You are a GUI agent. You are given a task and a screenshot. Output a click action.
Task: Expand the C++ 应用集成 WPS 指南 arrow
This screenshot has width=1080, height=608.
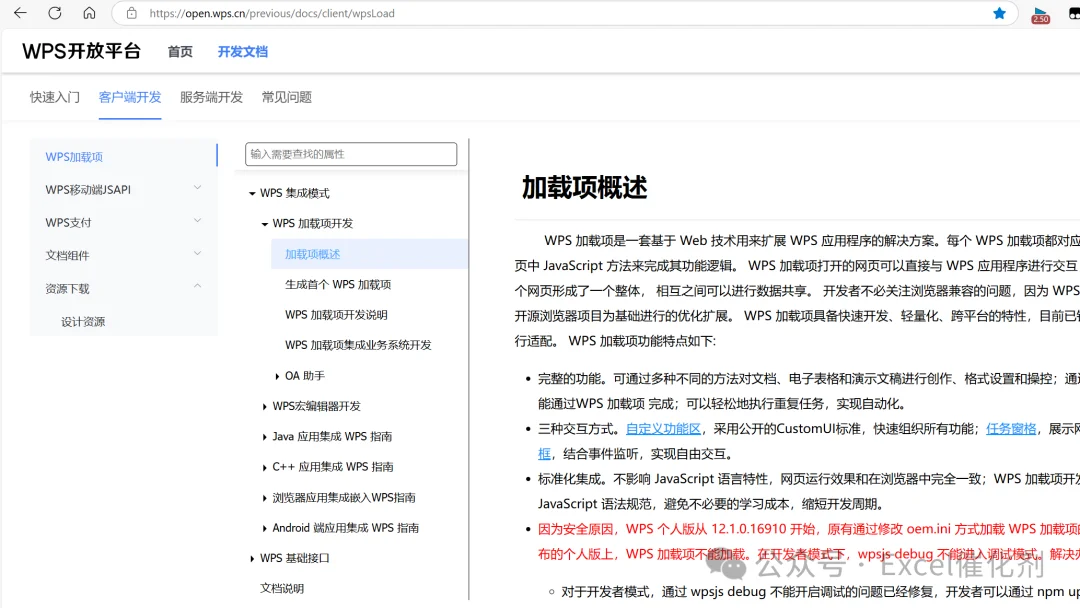pyautogui.click(x=264, y=467)
